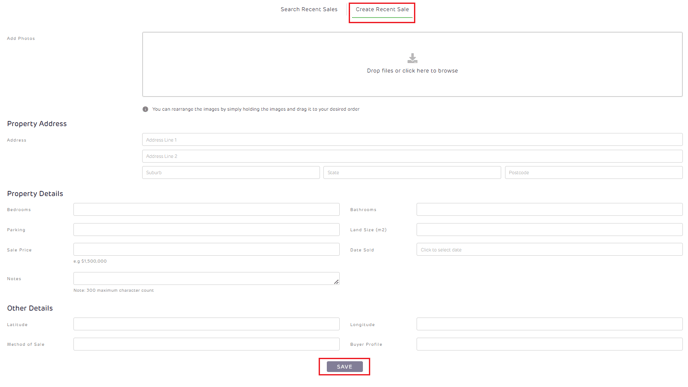Image resolution: width=688 pixels, height=387 pixels.
Task: Click the rearrange images help text
Action: point(256,109)
